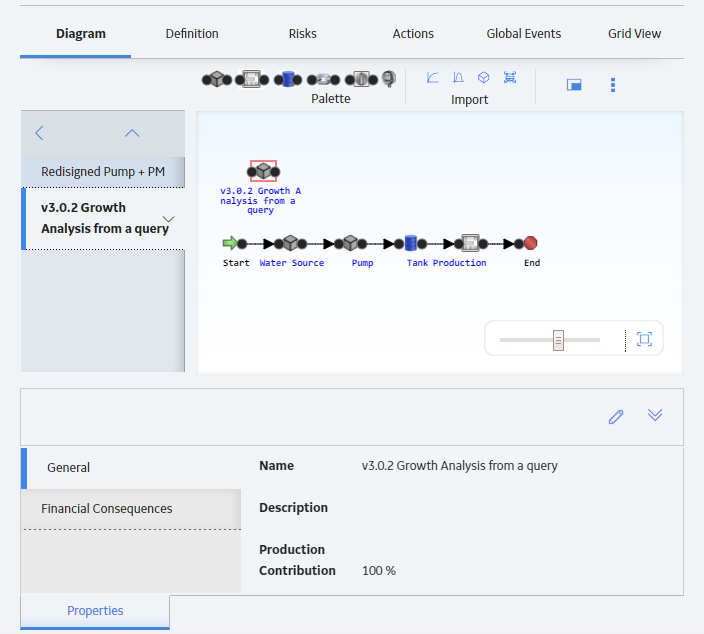Click the Pump label in diagram
704x634 pixels.
(x=362, y=263)
